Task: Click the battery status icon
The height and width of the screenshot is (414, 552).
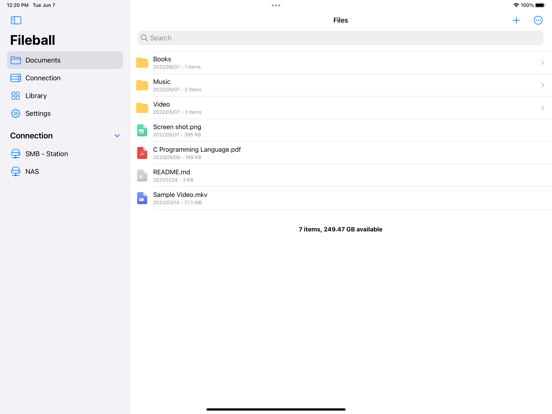Action: (540, 5)
